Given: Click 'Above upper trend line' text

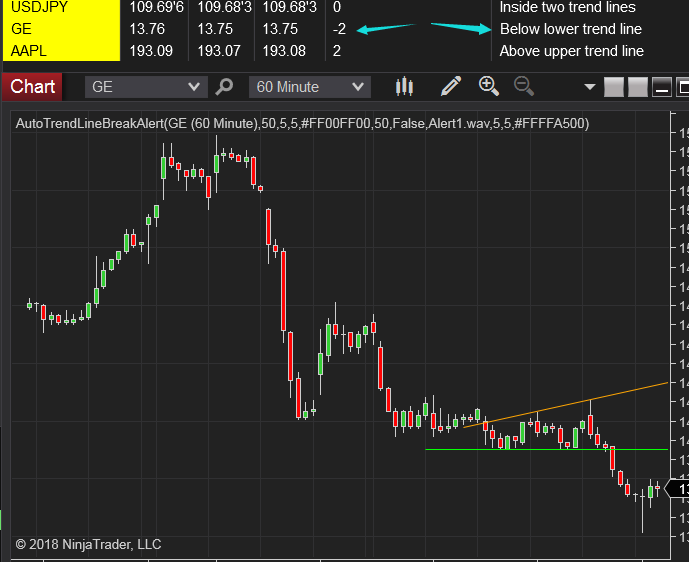Looking at the screenshot, I should click(x=572, y=51).
